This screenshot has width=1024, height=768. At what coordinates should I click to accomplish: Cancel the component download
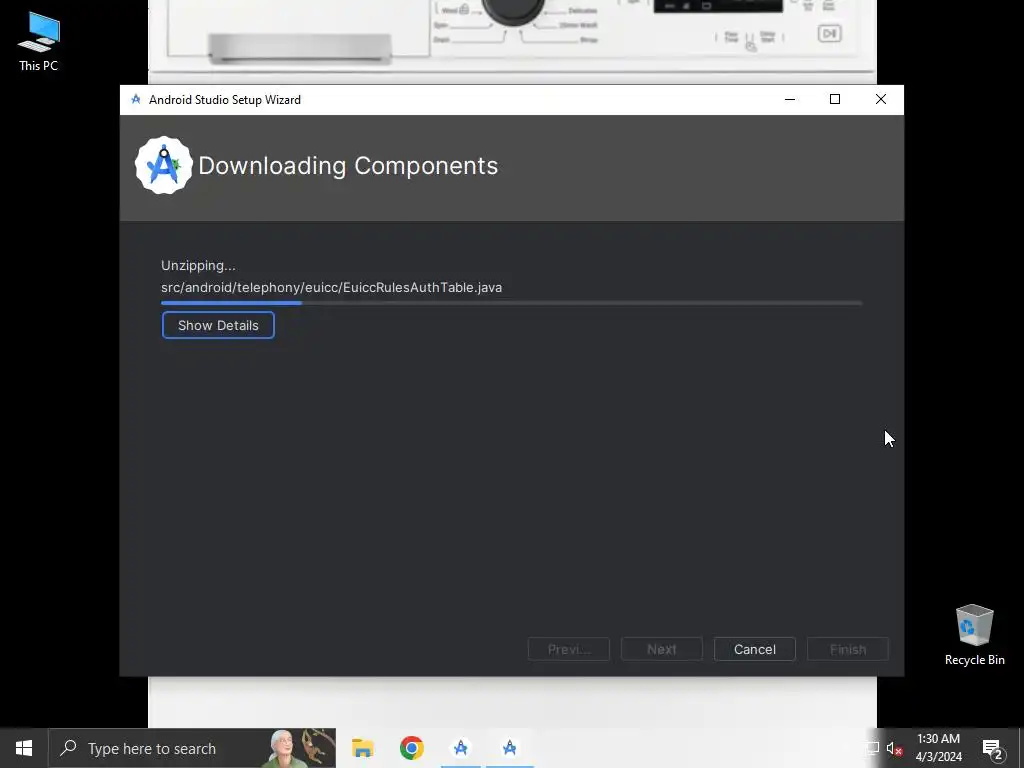coord(754,649)
